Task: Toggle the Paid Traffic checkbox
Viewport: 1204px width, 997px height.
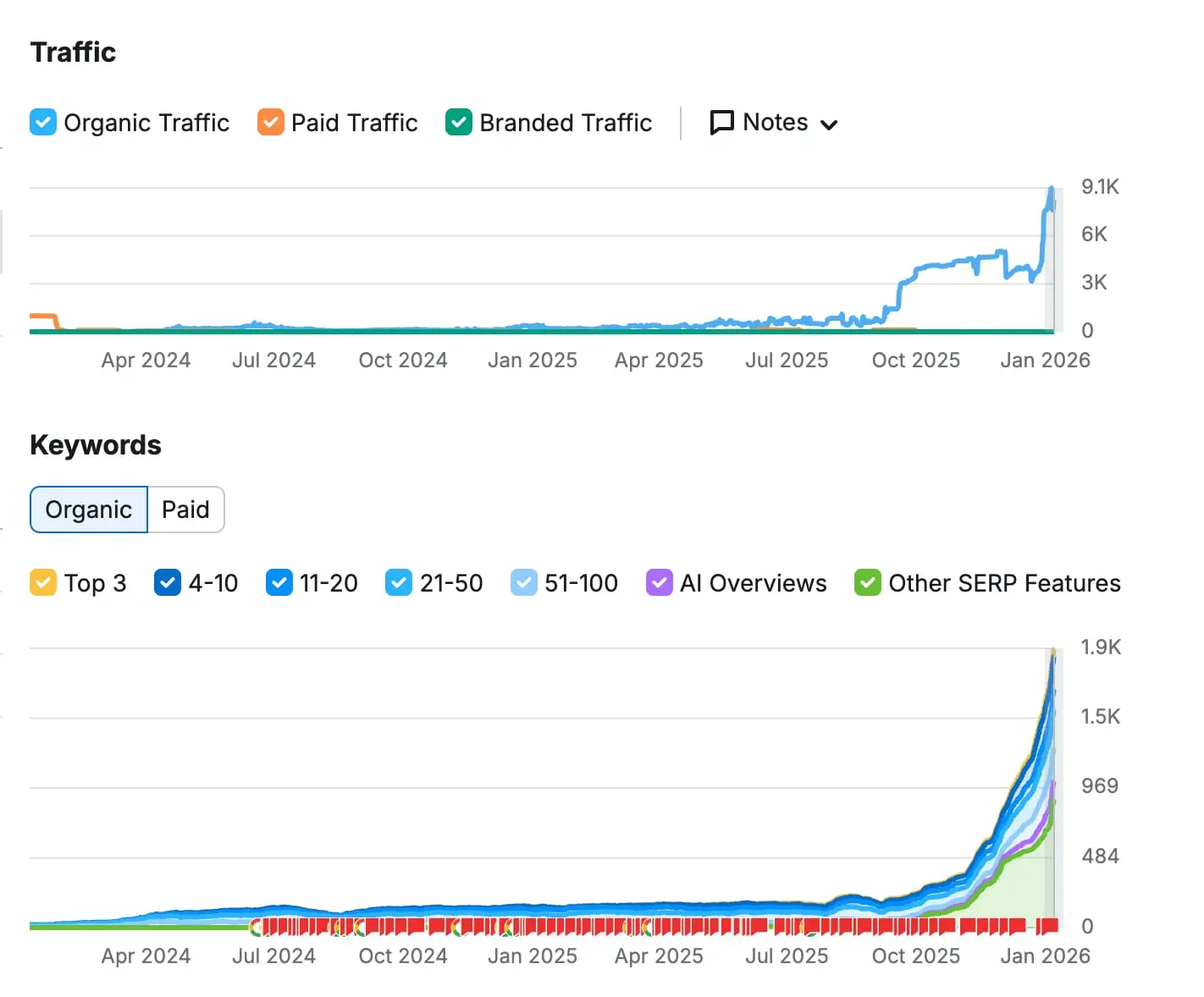Action: coord(271,123)
